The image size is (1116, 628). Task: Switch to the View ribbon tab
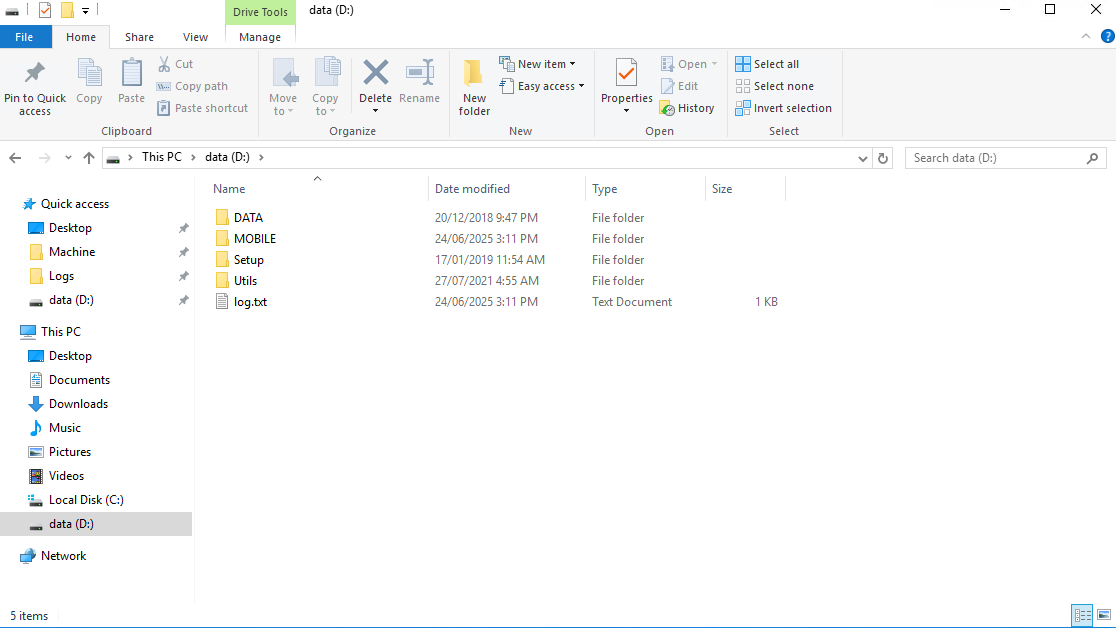(x=195, y=37)
